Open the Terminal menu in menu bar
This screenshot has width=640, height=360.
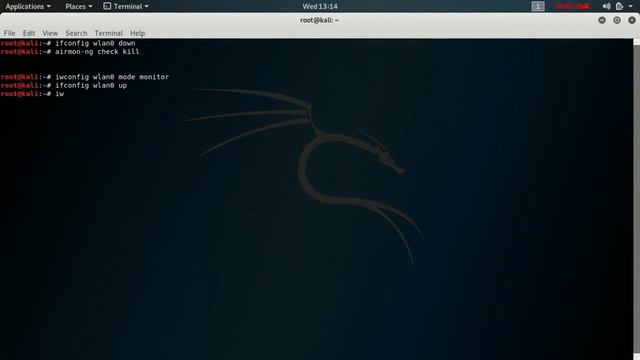pos(108,33)
